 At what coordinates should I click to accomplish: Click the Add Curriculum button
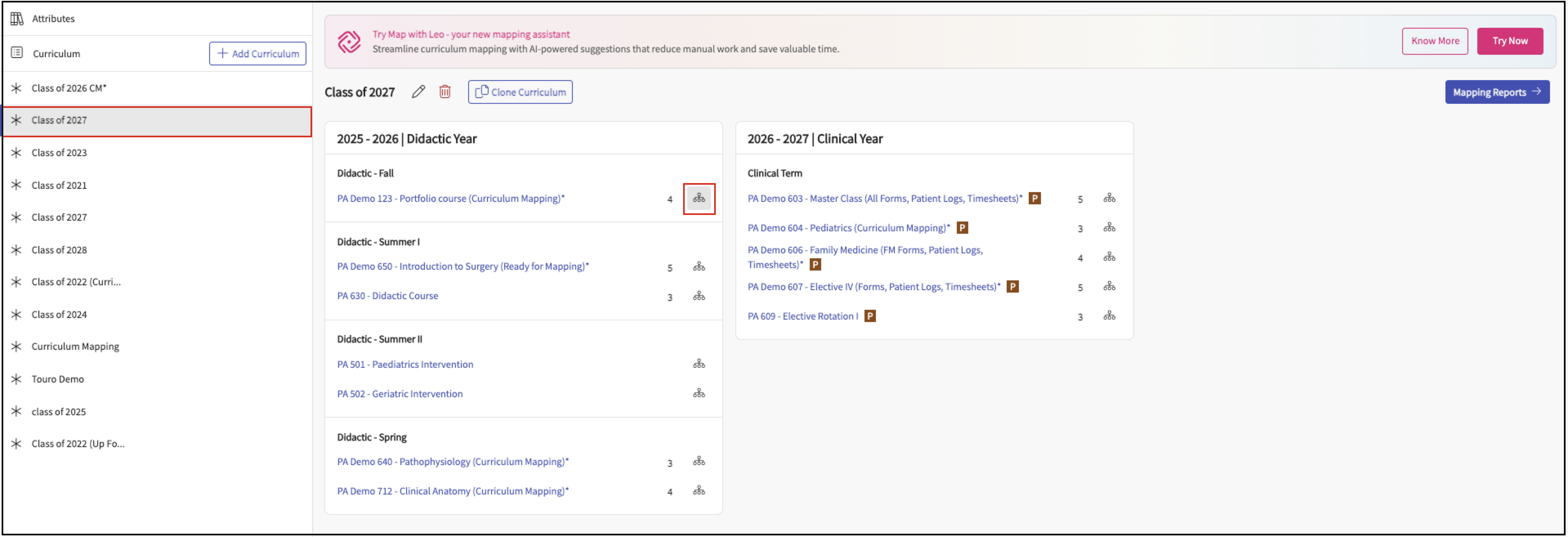pos(257,54)
